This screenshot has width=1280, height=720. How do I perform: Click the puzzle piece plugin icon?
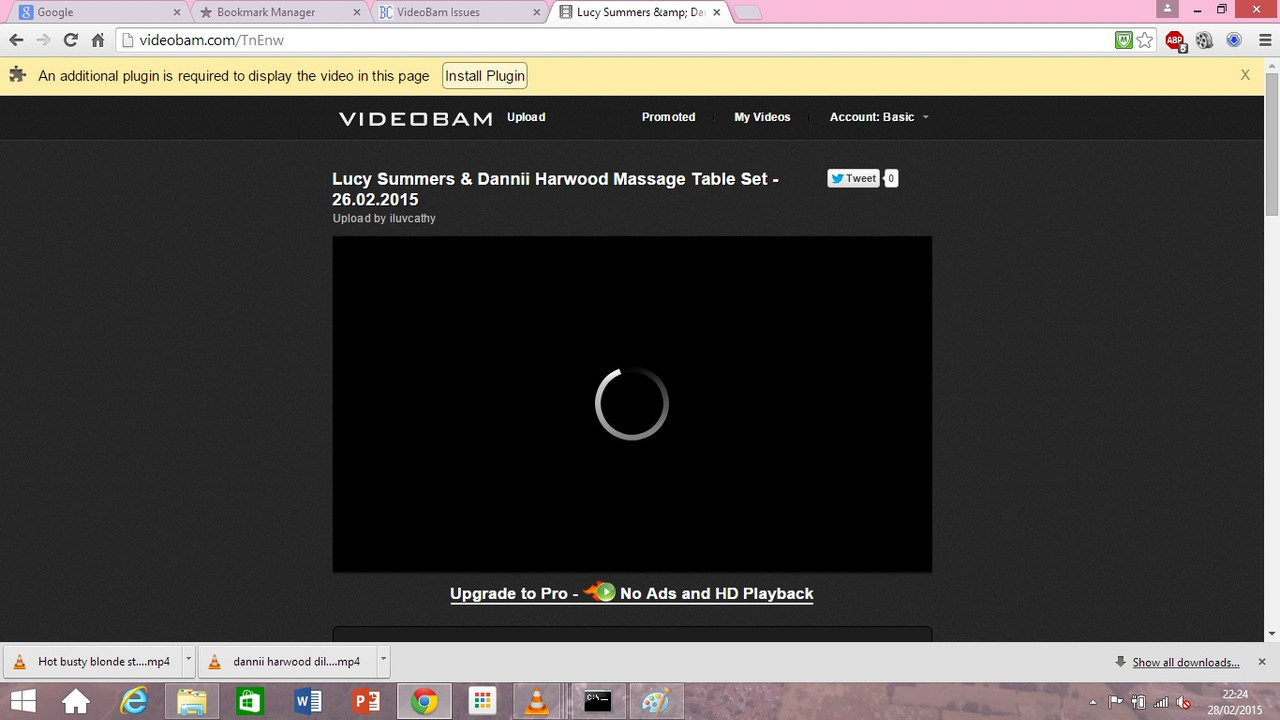[17, 75]
